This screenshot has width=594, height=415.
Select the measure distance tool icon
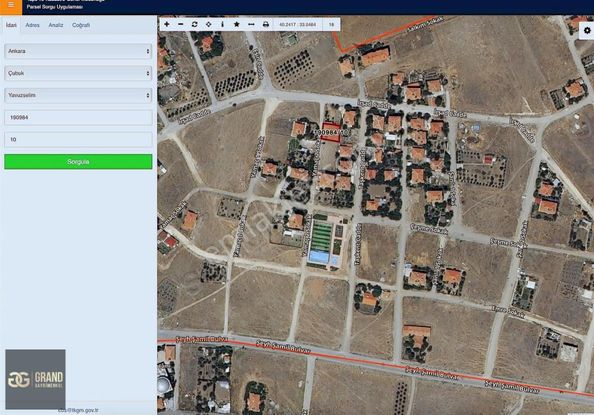pos(251,24)
